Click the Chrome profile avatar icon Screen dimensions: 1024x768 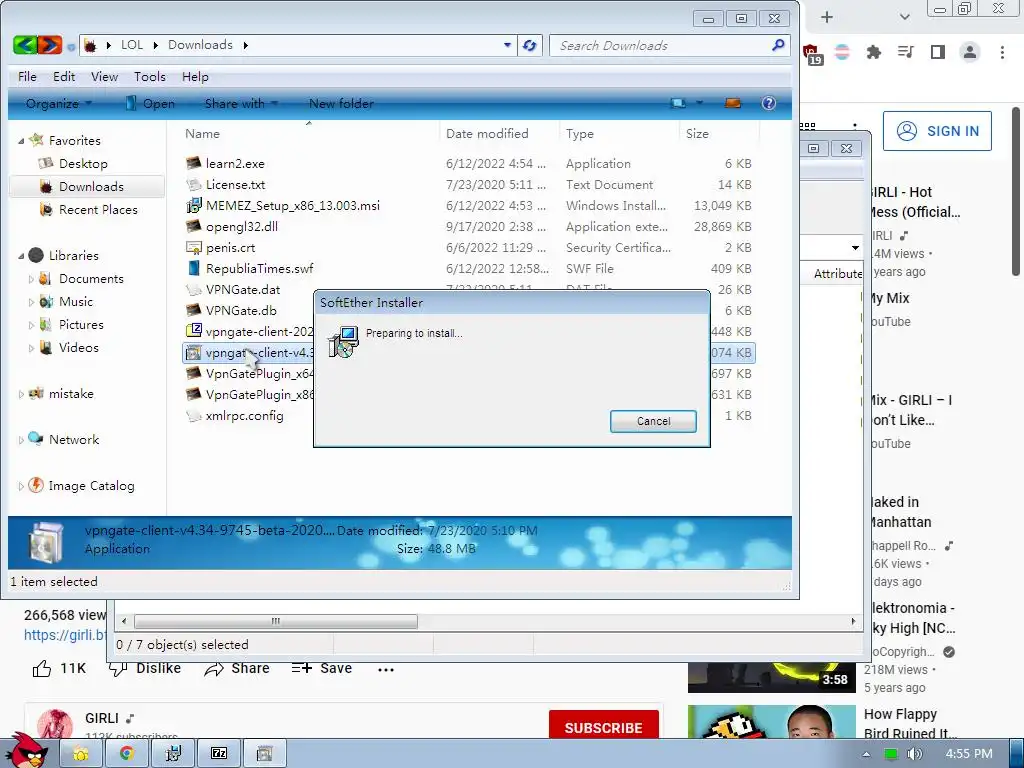click(x=970, y=52)
